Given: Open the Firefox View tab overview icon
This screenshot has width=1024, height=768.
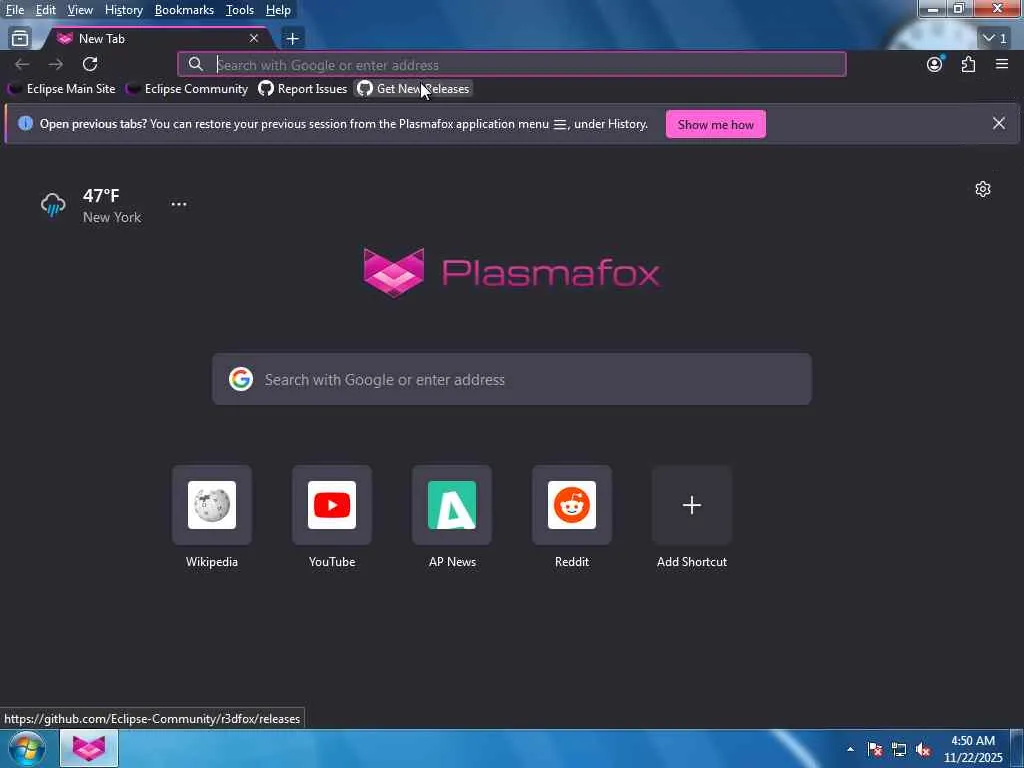Looking at the screenshot, I should pyautogui.click(x=20, y=39).
